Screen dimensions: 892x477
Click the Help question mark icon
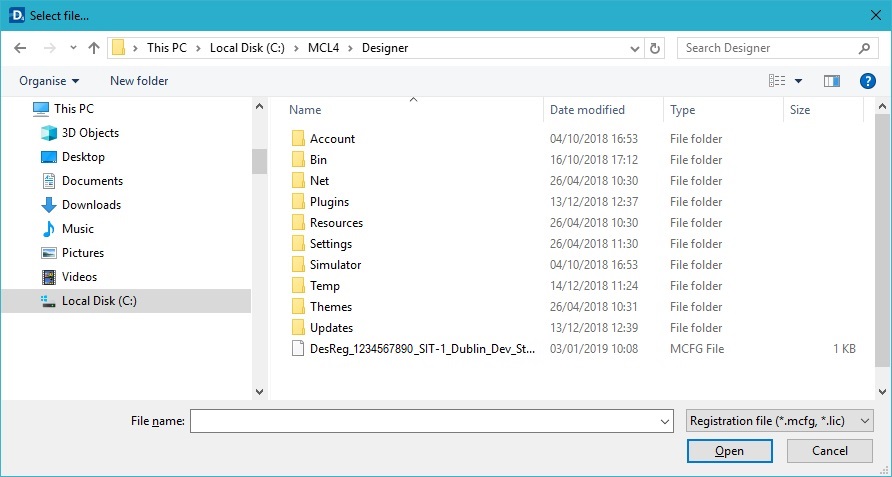pyautogui.click(x=867, y=81)
